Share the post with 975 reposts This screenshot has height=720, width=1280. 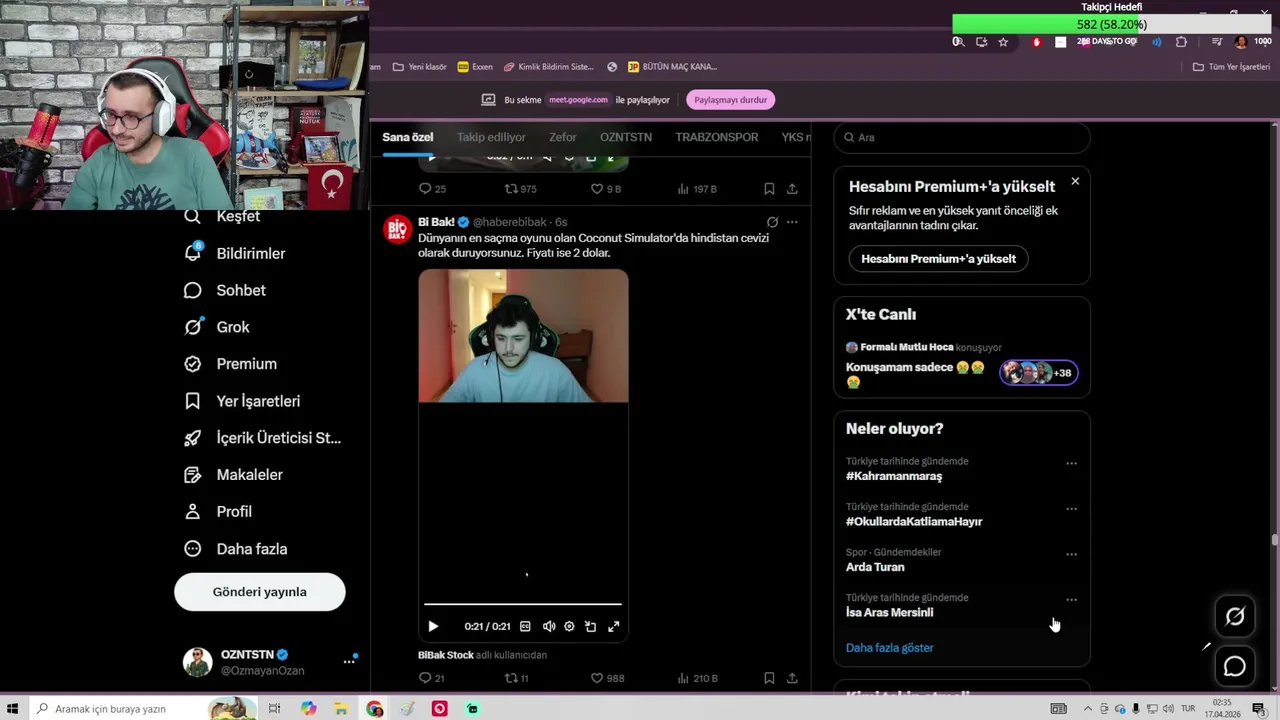pos(792,189)
